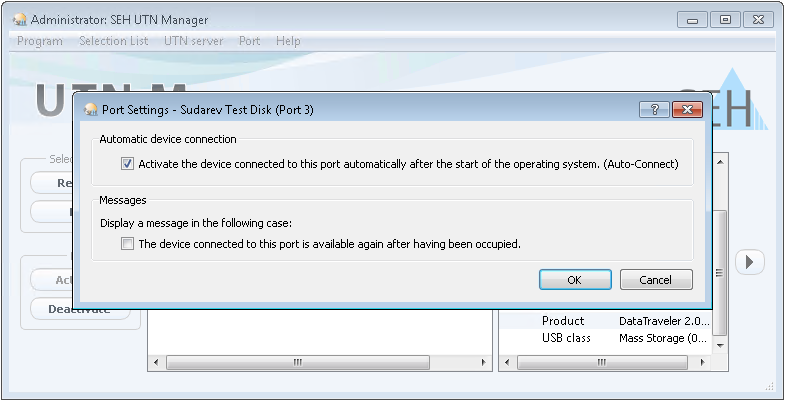This screenshot has width=786, height=402.
Task: Click the question mark help button
Action: pos(653,109)
